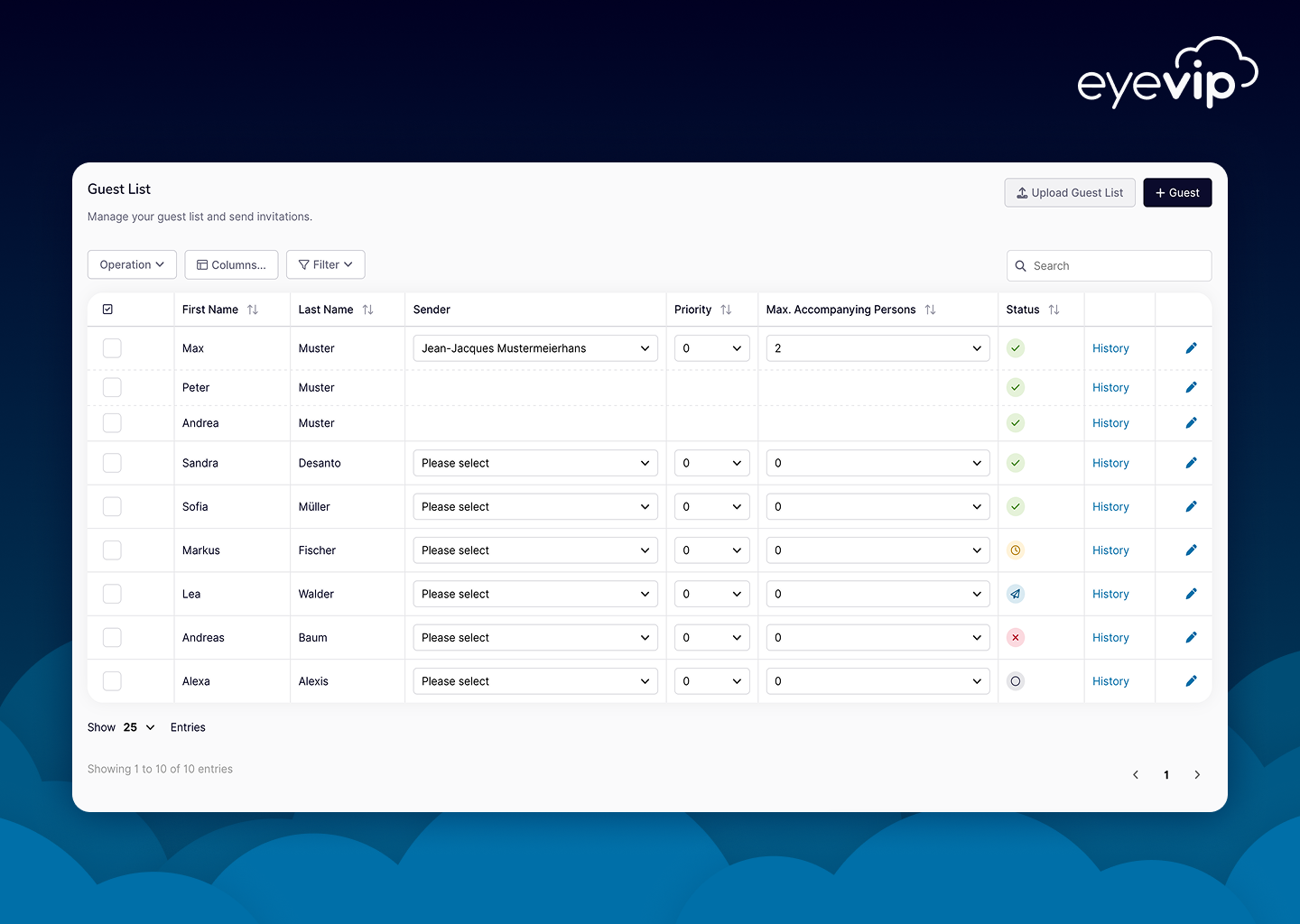Open the Operation menu
Screen dimensions: 1300x924
[132, 264]
